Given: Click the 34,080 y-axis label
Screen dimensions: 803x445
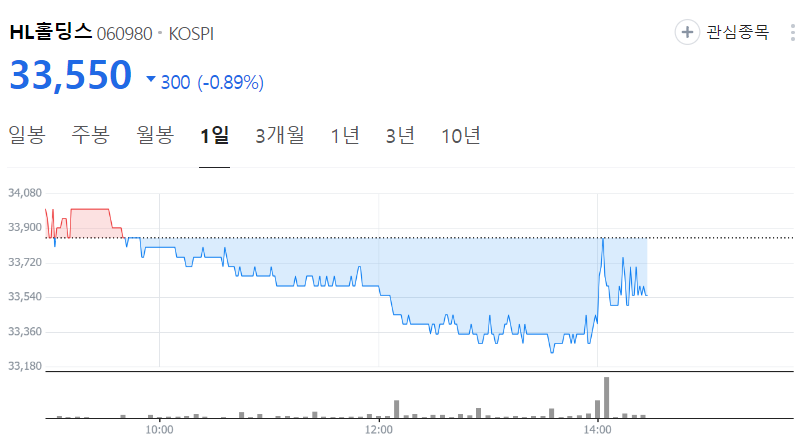Looking at the screenshot, I should [25, 193].
